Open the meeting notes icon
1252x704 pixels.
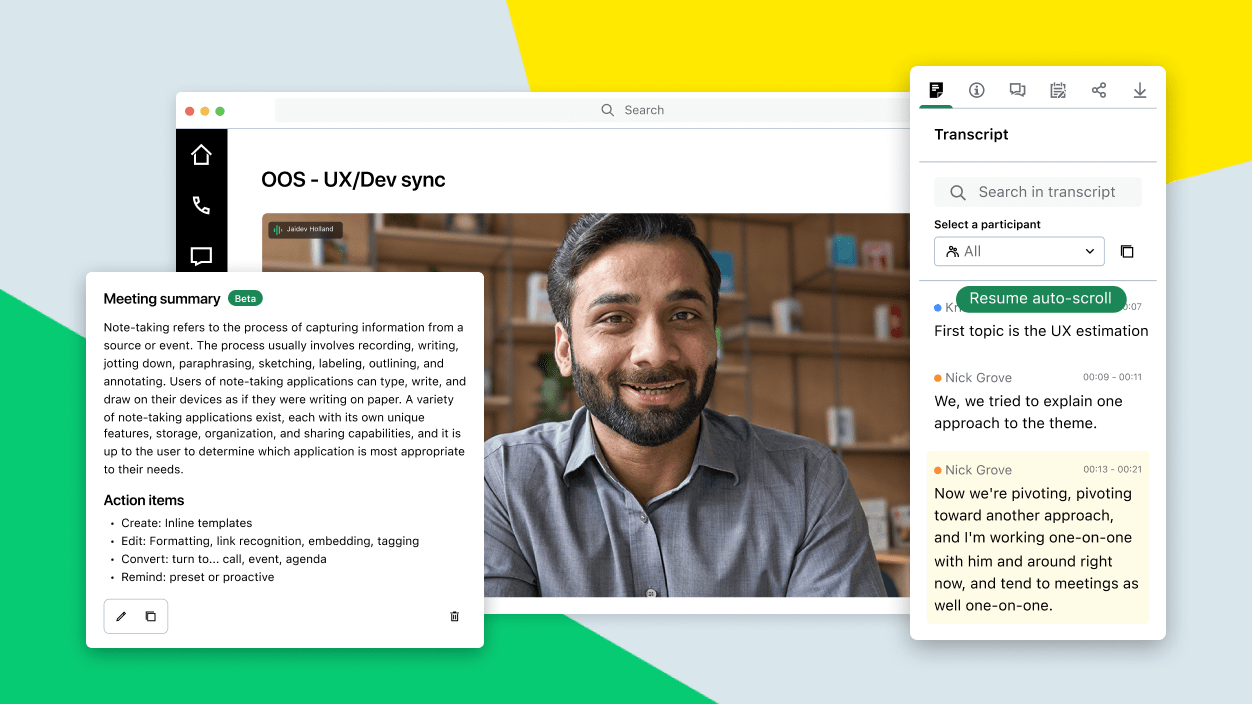[1058, 90]
